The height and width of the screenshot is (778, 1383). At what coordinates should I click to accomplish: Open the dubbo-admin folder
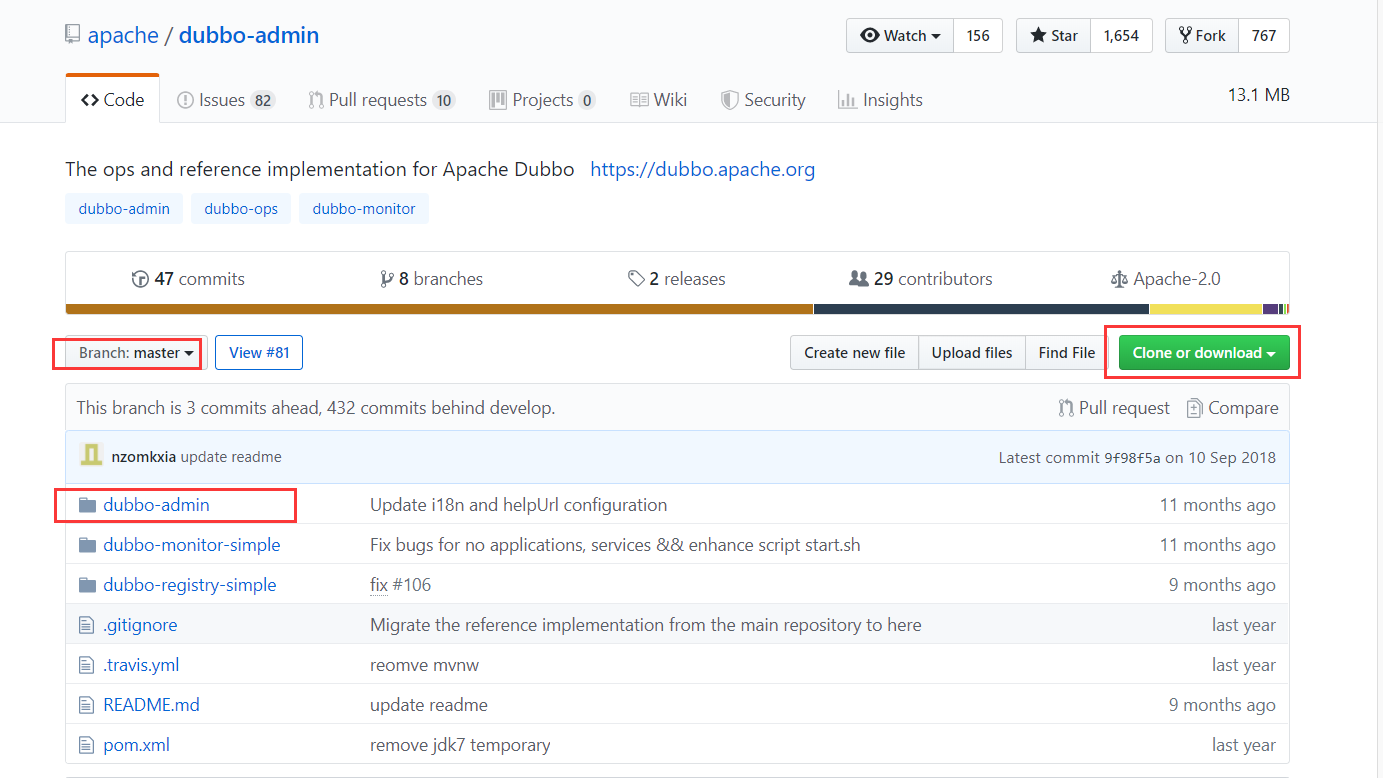point(156,505)
